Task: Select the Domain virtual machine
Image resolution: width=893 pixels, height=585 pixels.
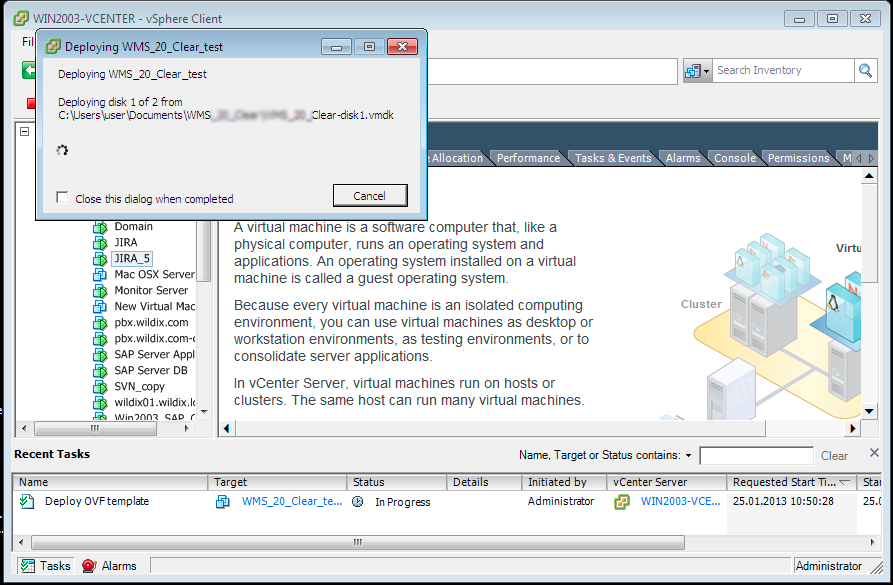Action: point(133,226)
